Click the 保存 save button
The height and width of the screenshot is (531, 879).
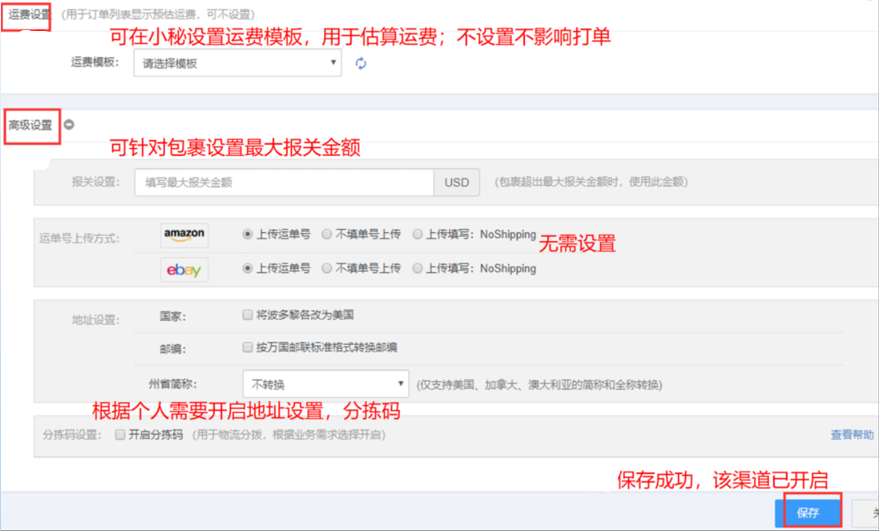(x=807, y=512)
